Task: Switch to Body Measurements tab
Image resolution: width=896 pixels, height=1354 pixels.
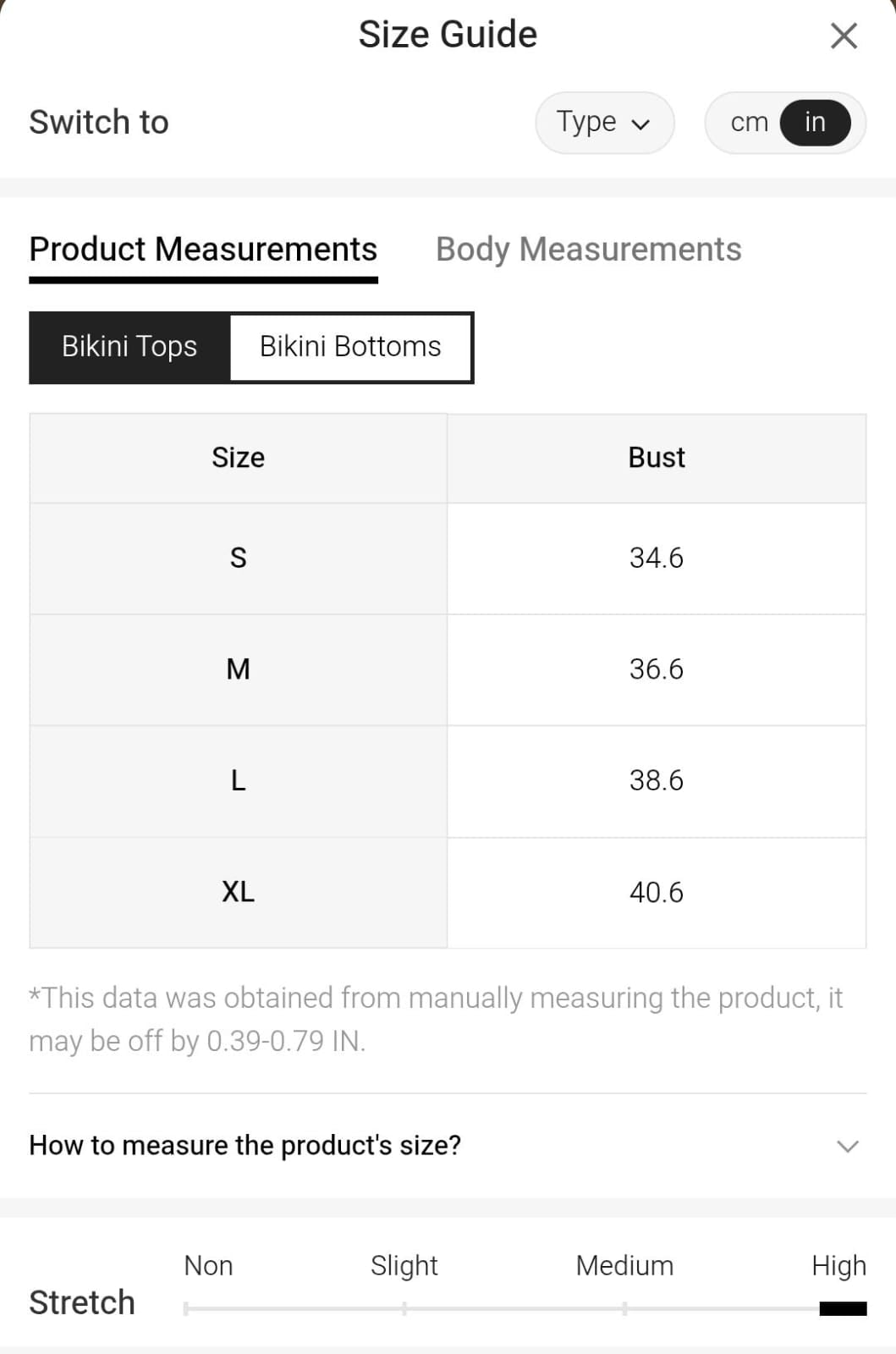Action: tap(588, 250)
